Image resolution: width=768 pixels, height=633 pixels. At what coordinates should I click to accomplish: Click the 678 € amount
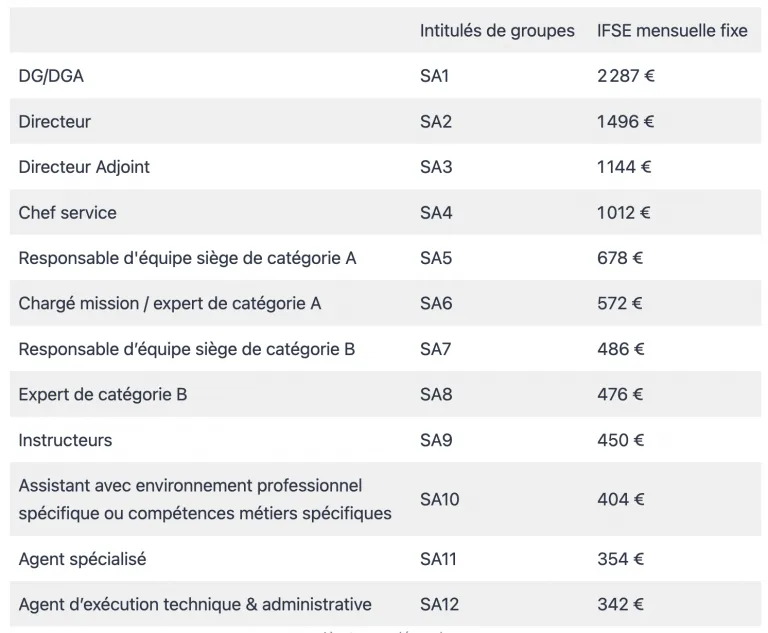620,258
